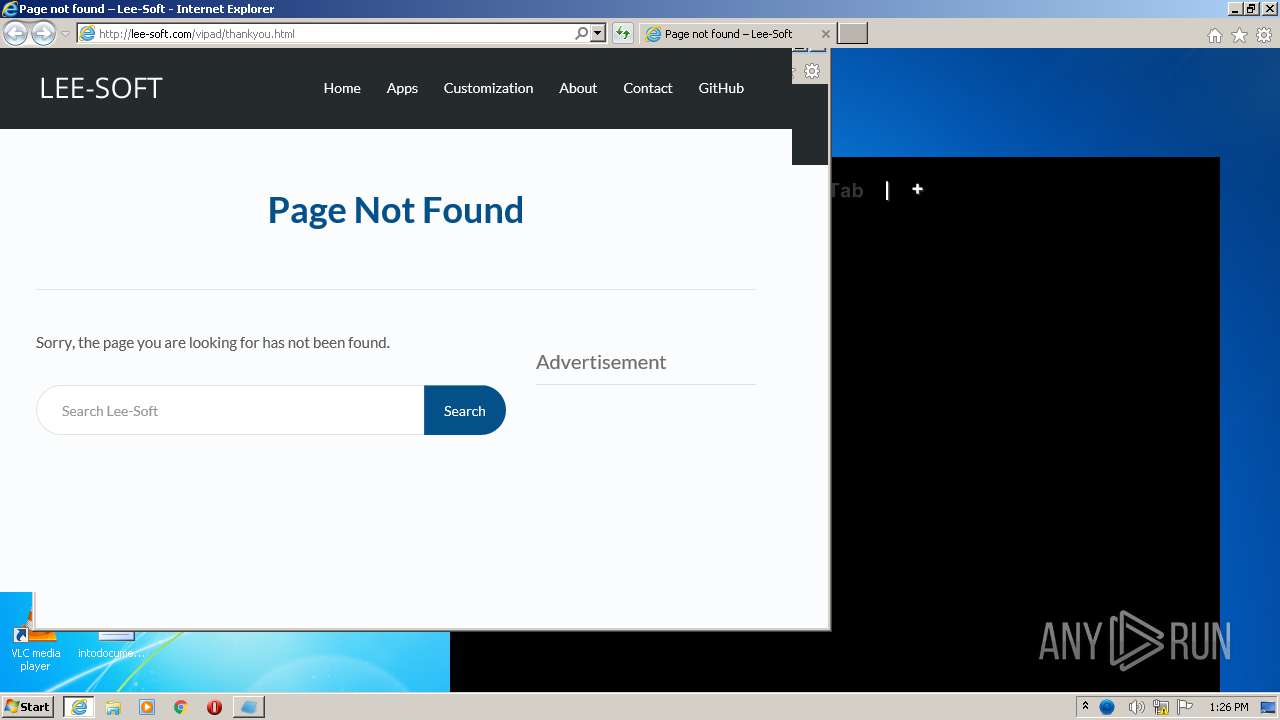Open the Contact menu item
The height and width of the screenshot is (720, 1280).
pyautogui.click(x=648, y=88)
